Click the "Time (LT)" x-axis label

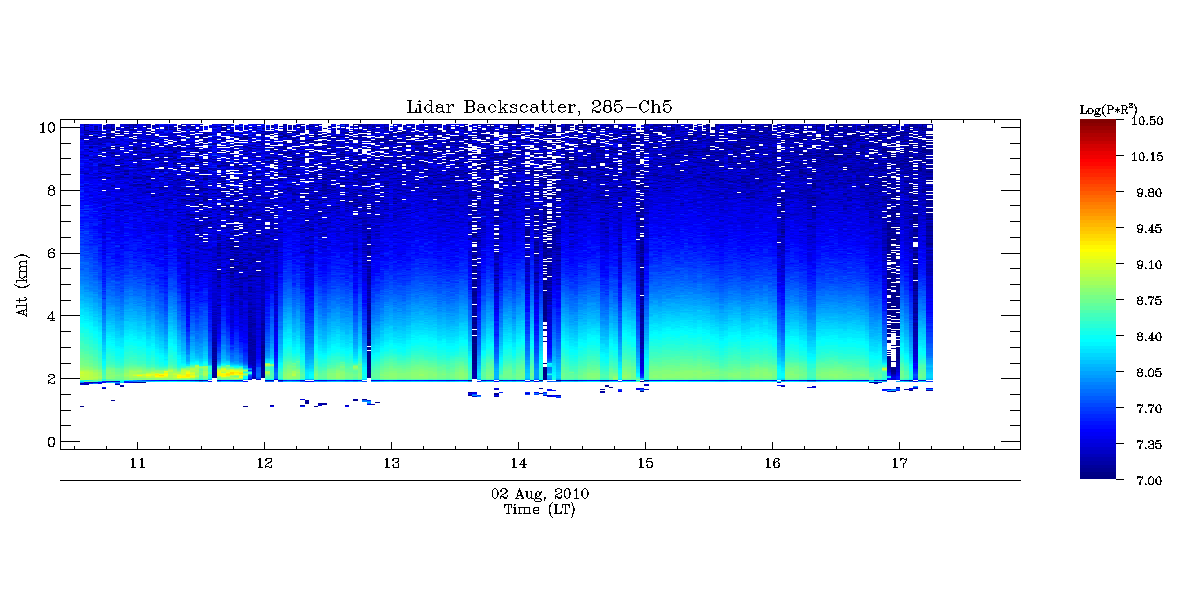tap(539, 510)
